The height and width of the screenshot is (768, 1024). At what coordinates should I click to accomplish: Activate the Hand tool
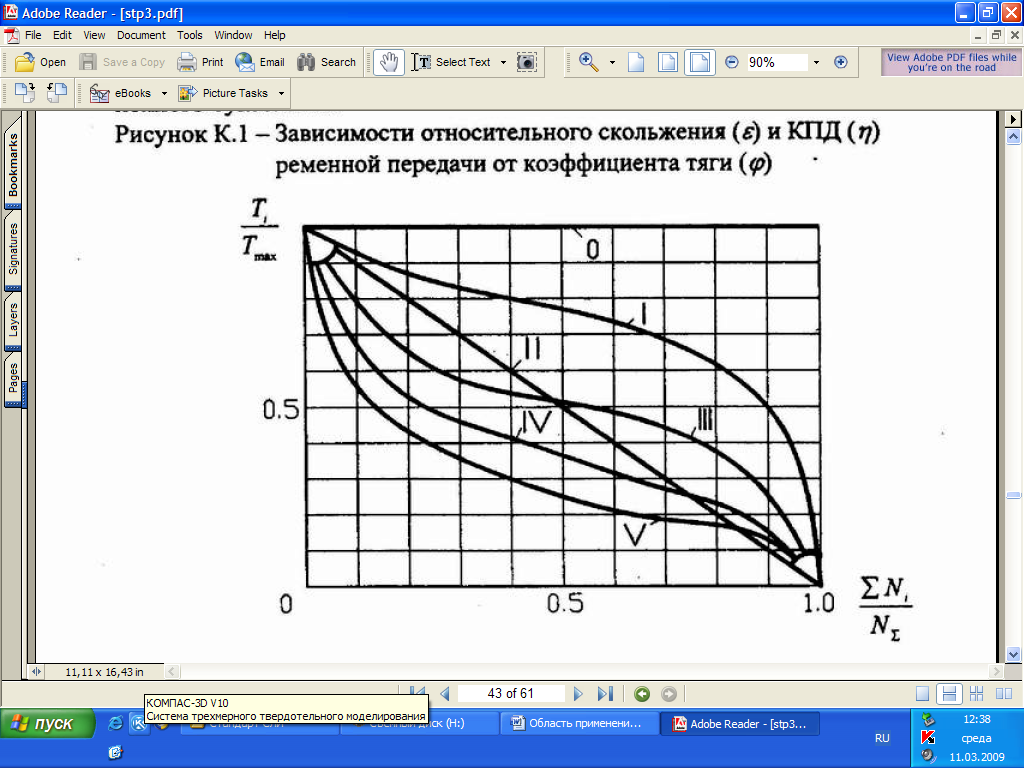(389, 62)
